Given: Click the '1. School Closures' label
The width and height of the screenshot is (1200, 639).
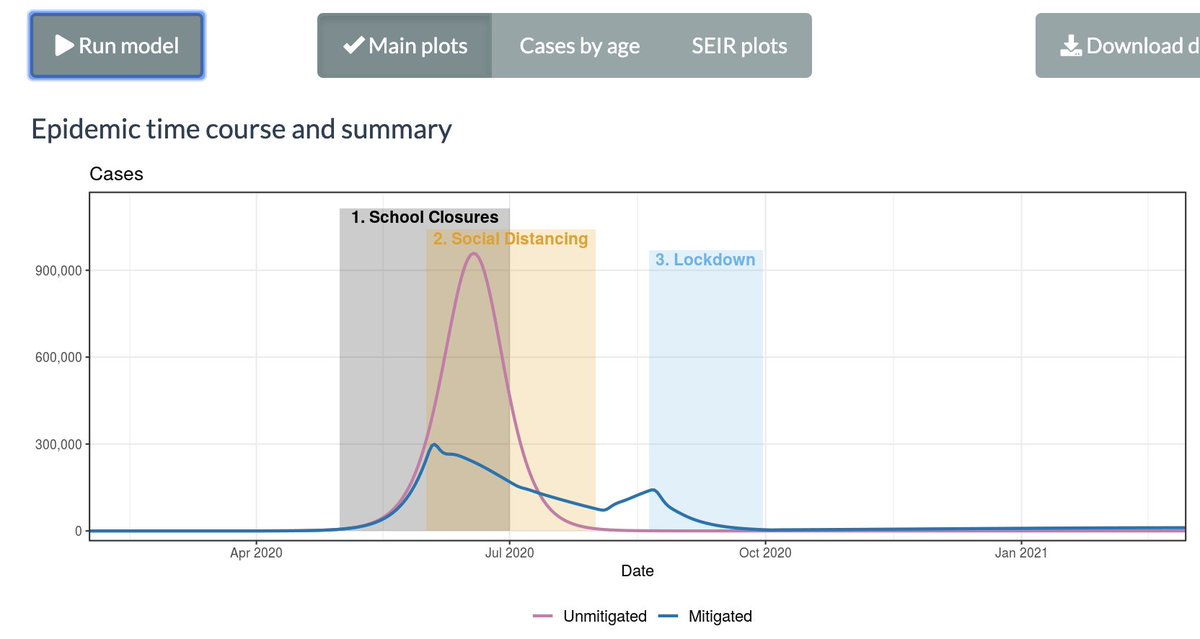Looking at the screenshot, I should 425,217.
